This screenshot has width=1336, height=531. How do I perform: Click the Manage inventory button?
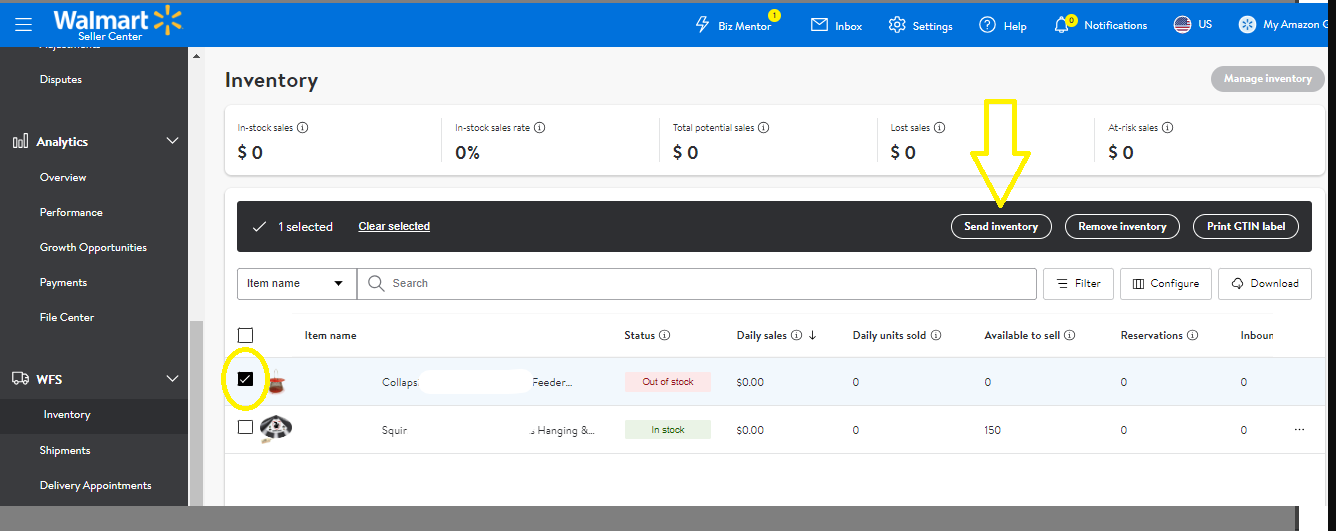(1267, 79)
